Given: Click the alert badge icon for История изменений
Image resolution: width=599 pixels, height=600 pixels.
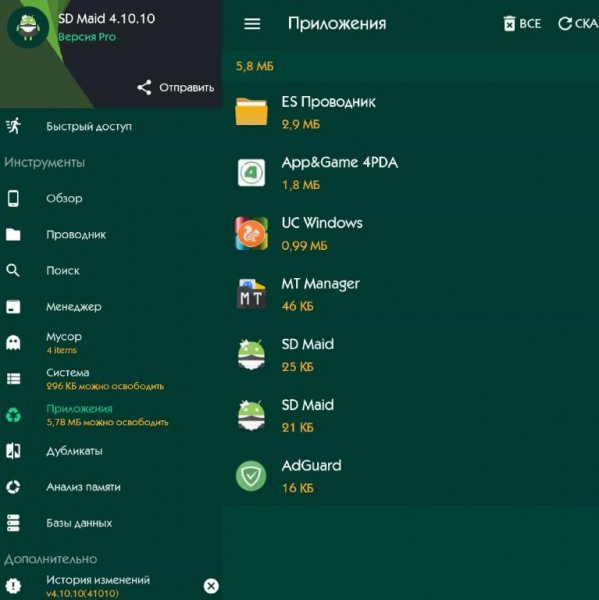Looking at the screenshot, I should [13, 585].
